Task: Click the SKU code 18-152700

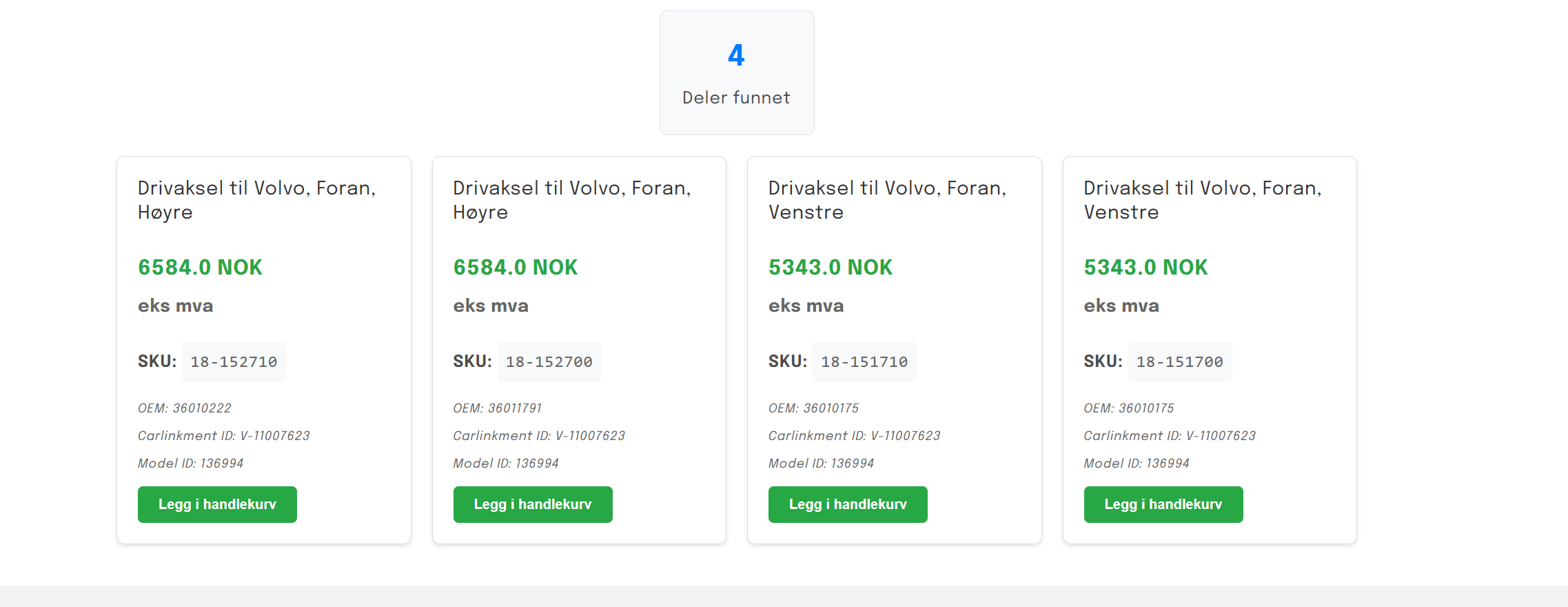Action: tap(549, 361)
